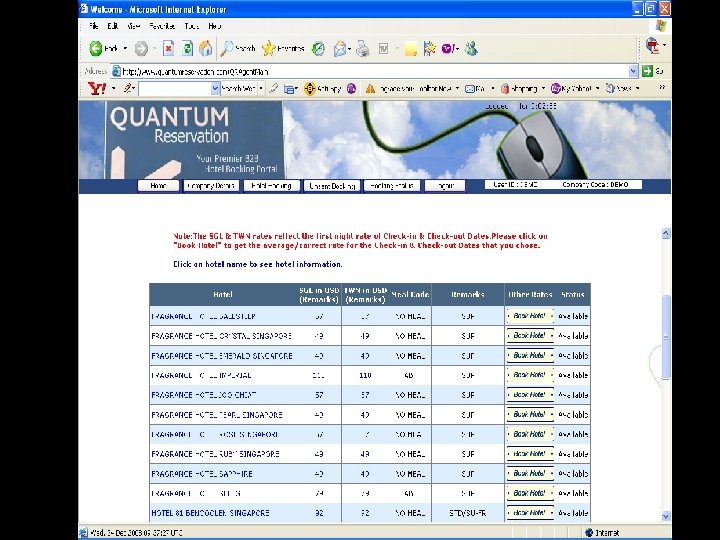Click the Yahoo Shopping bag icon
Viewport: 720px width, 540px height.
(x=505, y=89)
